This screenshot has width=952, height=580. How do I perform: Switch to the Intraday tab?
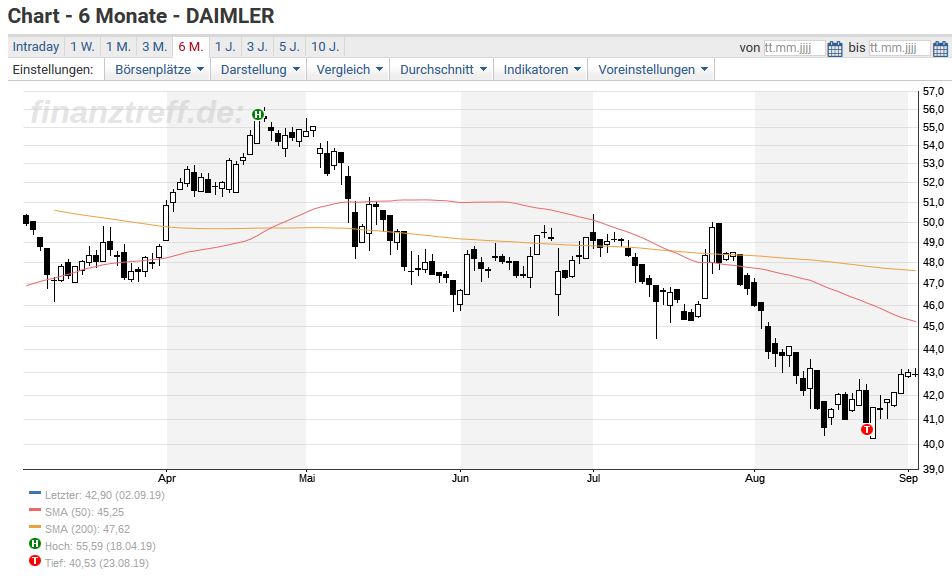[36, 47]
